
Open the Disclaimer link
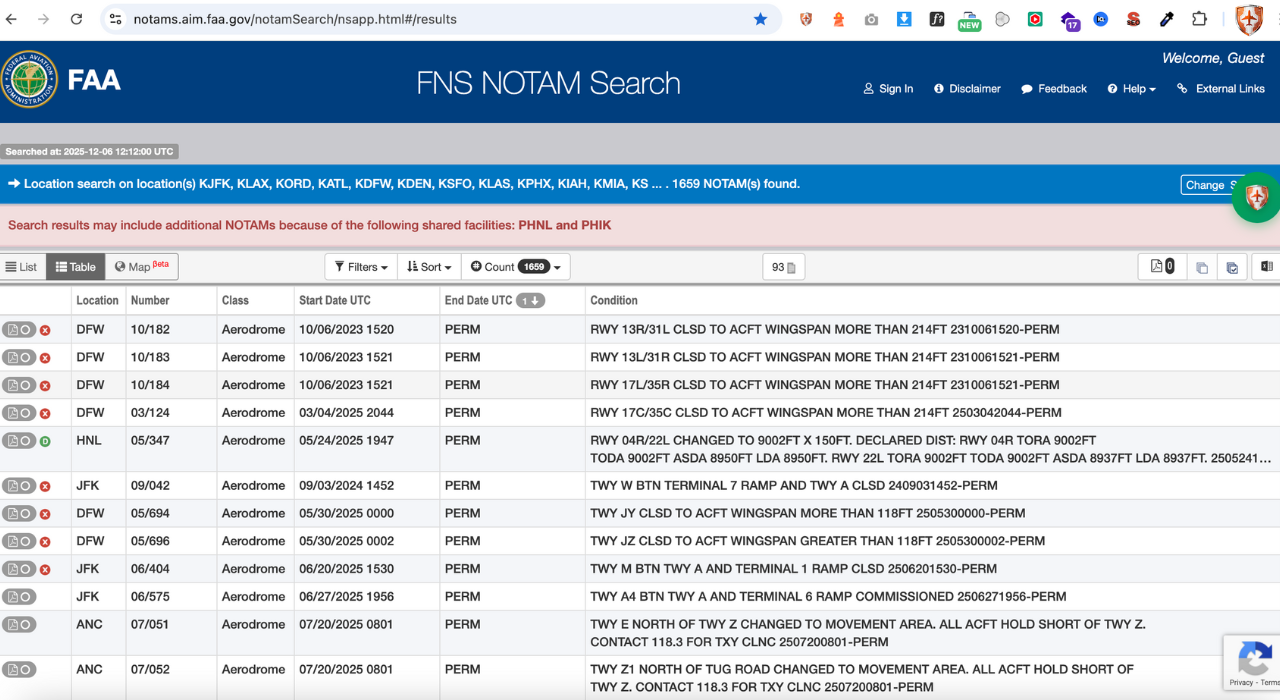pos(967,89)
